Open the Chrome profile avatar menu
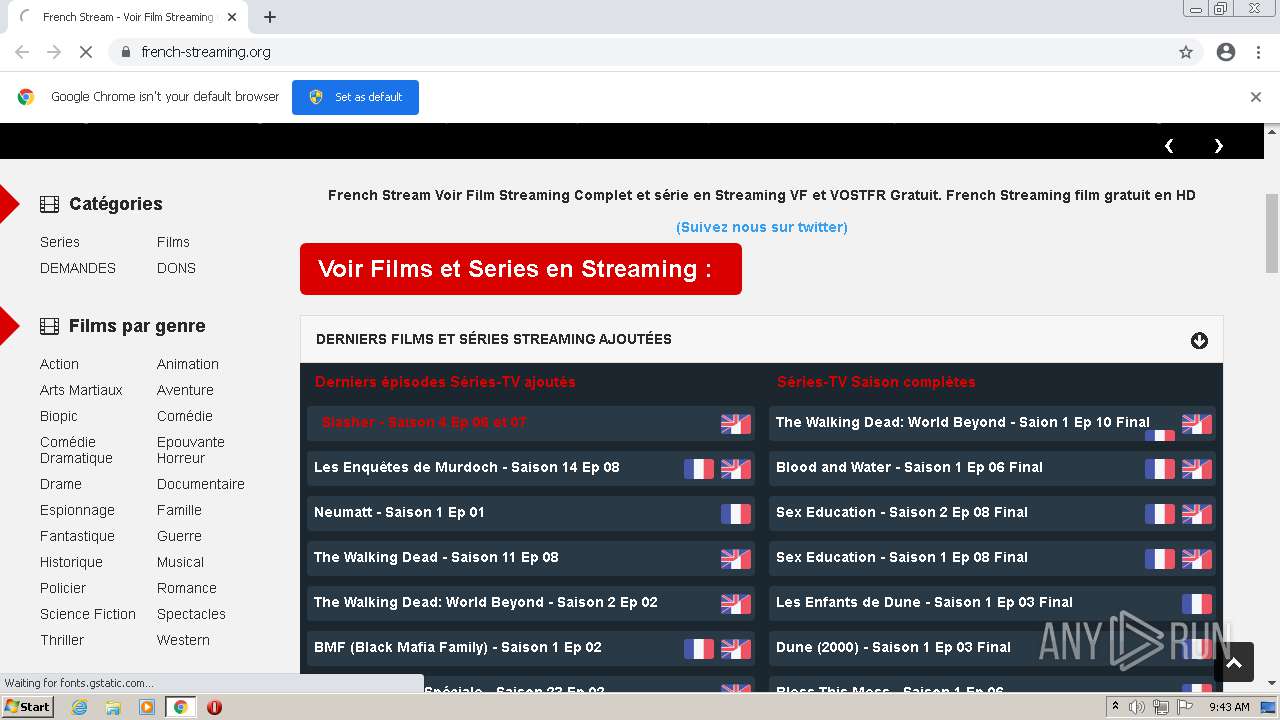Screen dimensions: 1280x720 [x=1226, y=52]
